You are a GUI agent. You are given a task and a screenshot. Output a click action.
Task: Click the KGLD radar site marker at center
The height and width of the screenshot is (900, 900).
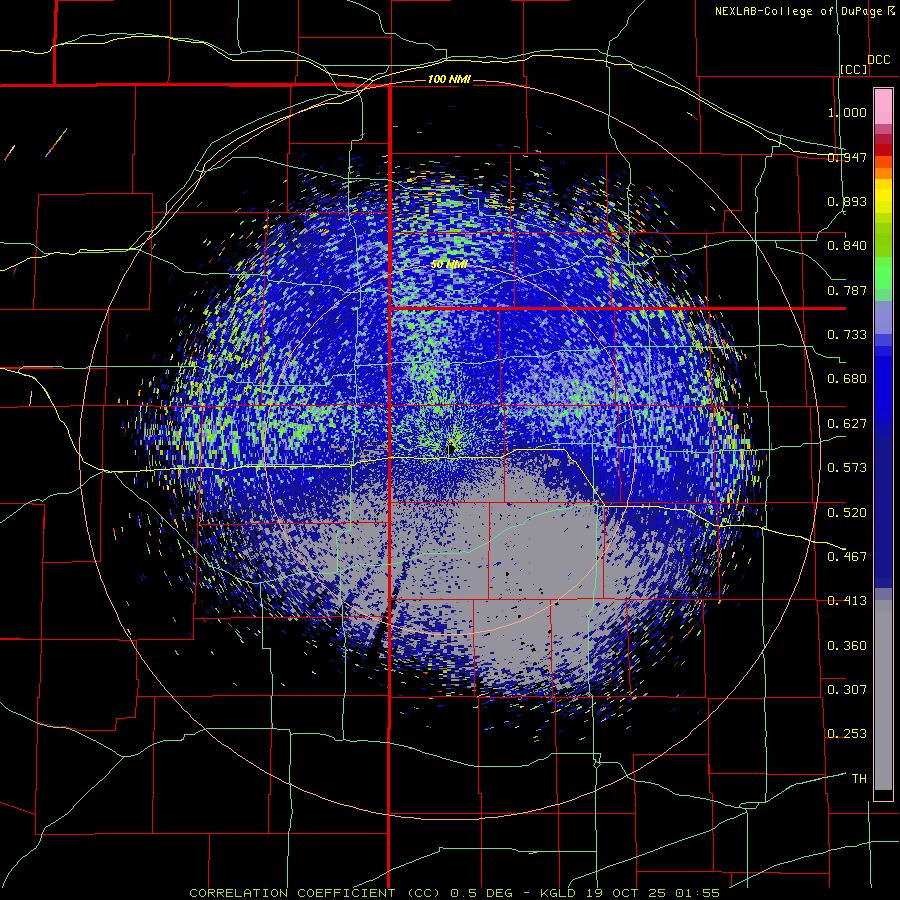pos(452,448)
